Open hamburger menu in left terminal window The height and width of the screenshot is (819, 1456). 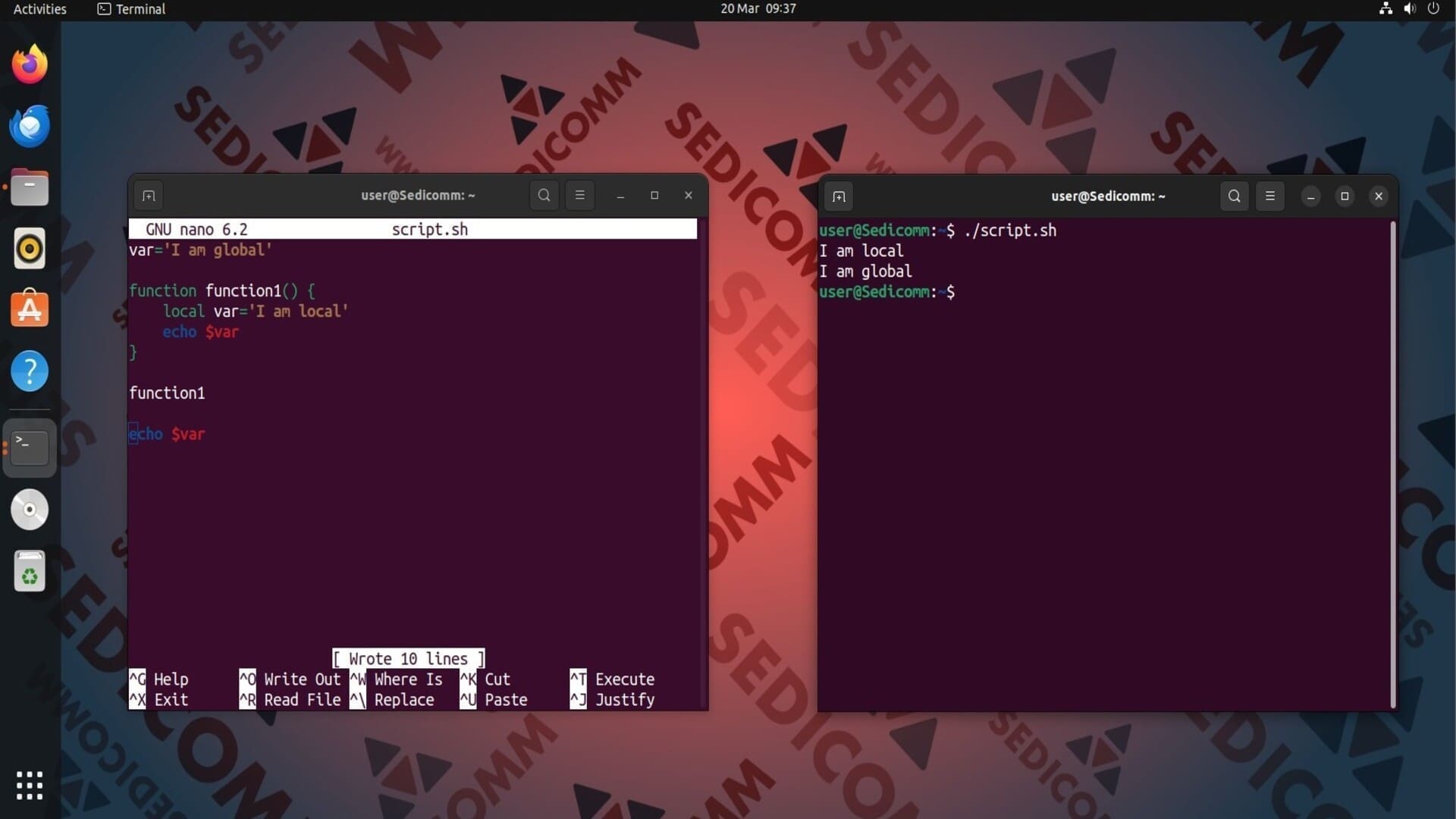[580, 196]
